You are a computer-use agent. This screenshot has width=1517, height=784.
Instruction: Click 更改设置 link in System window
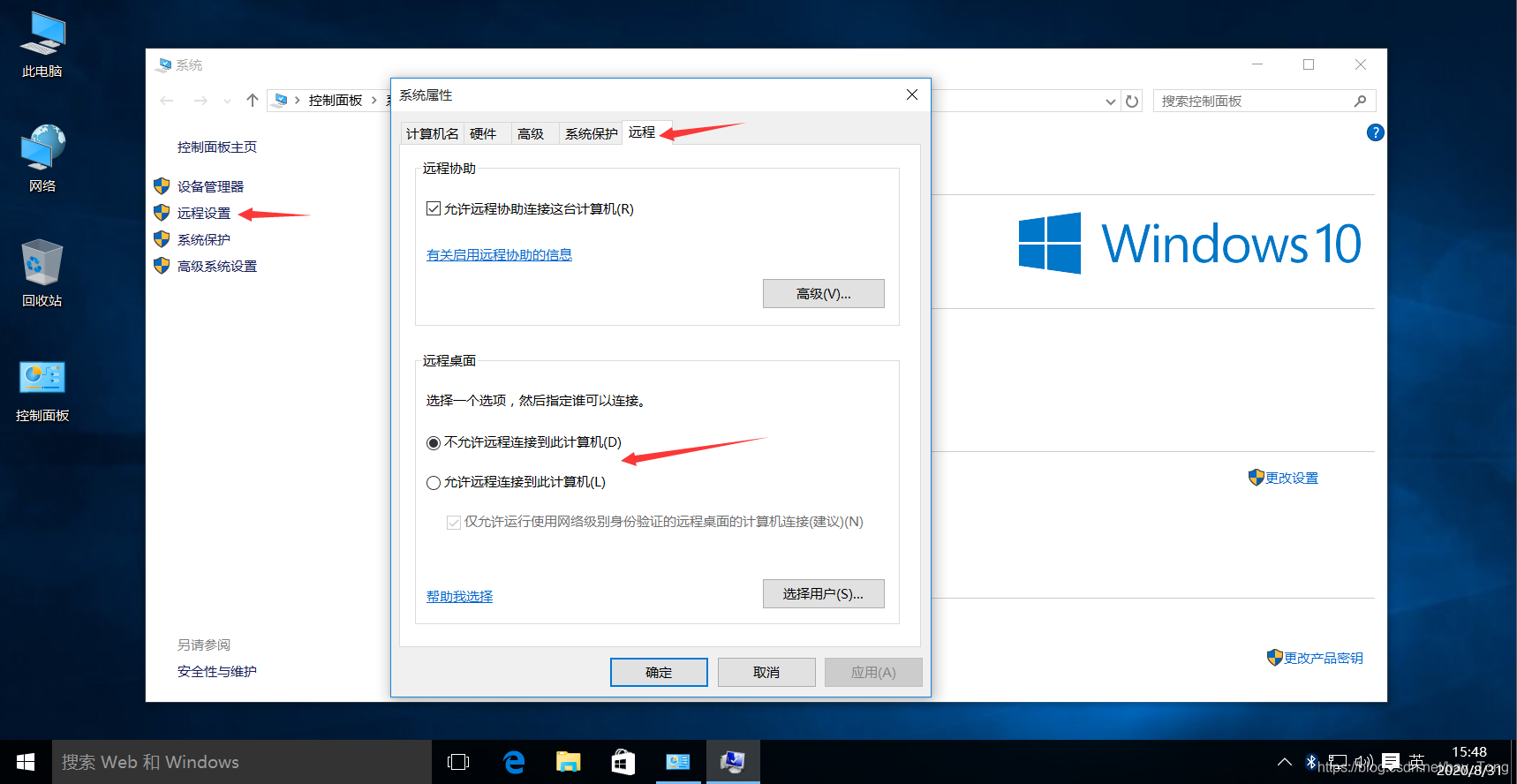point(1292,478)
